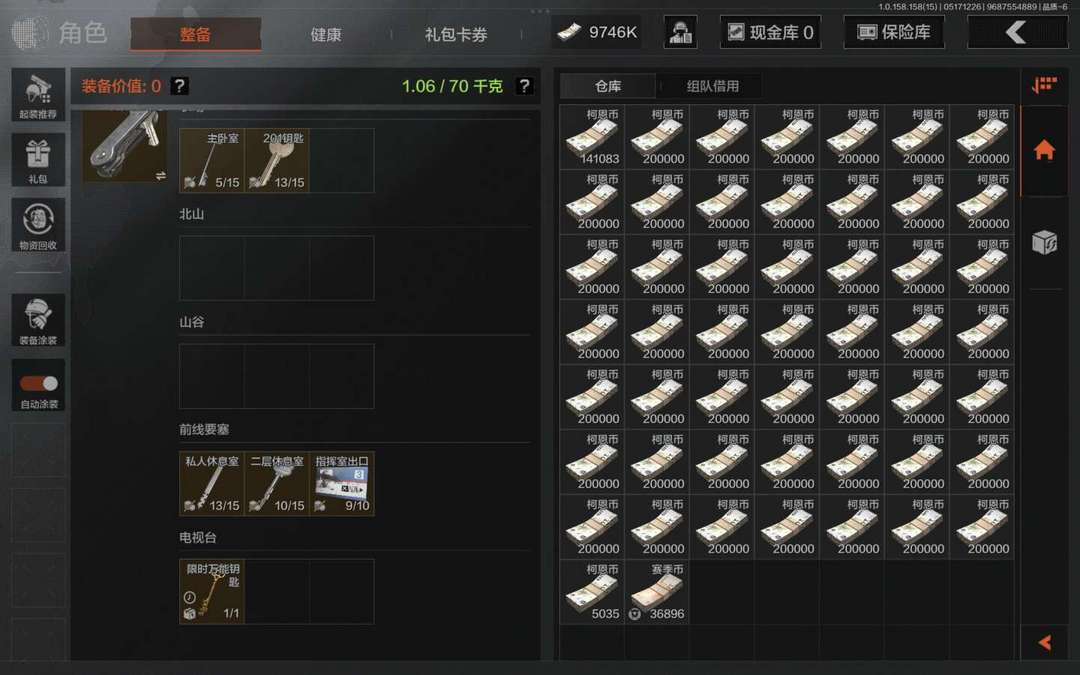This screenshot has width=1080, height=675.
Task: Click the character avatar icon in top bar
Action: point(680,32)
